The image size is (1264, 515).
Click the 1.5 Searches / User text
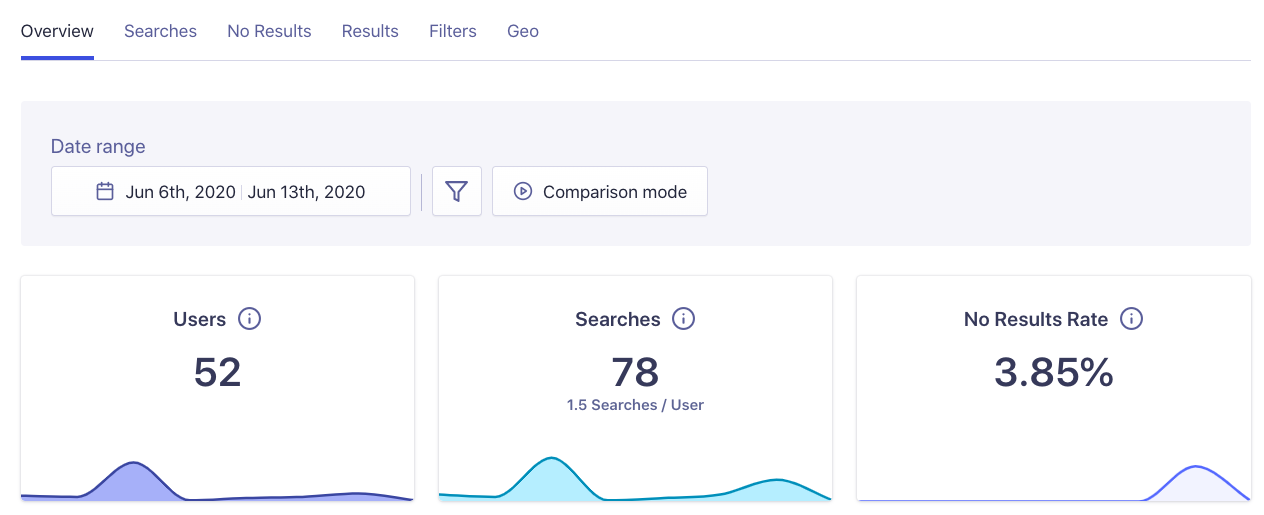pyautogui.click(x=635, y=405)
